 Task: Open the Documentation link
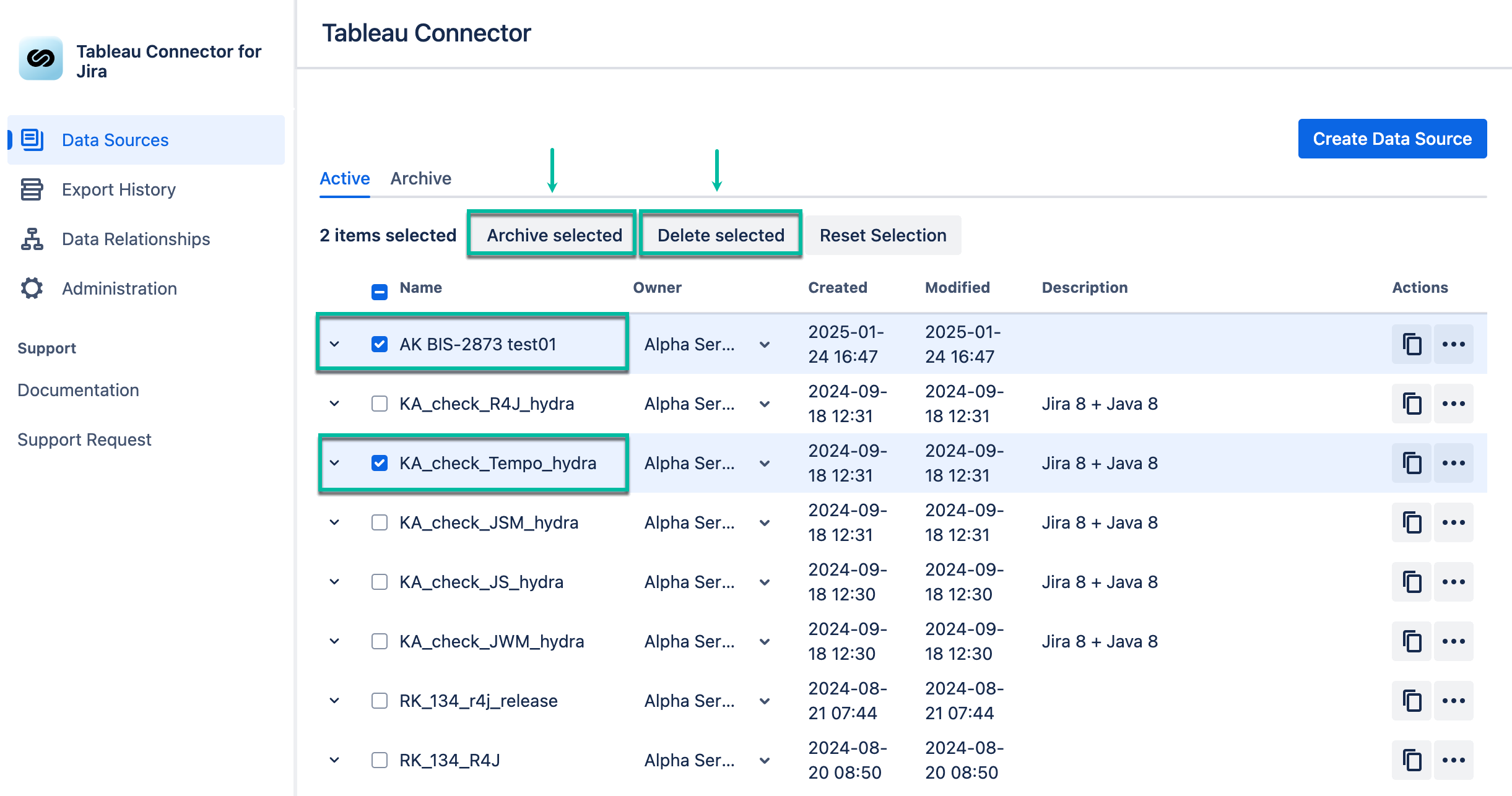pos(78,390)
